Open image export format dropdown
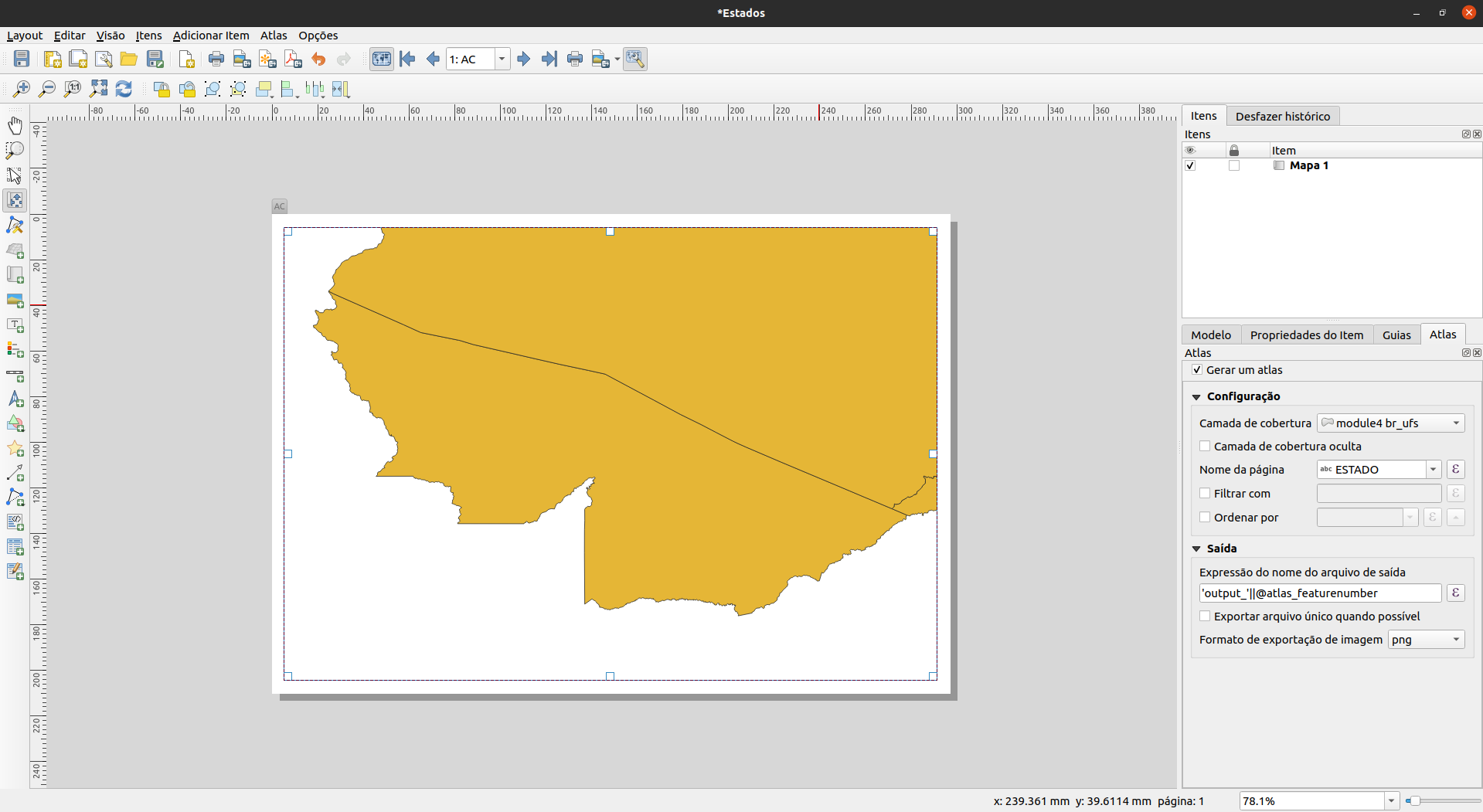Image resolution: width=1483 pixels, height=812 pixels. pyautogui.click(x=1427, y=639)
